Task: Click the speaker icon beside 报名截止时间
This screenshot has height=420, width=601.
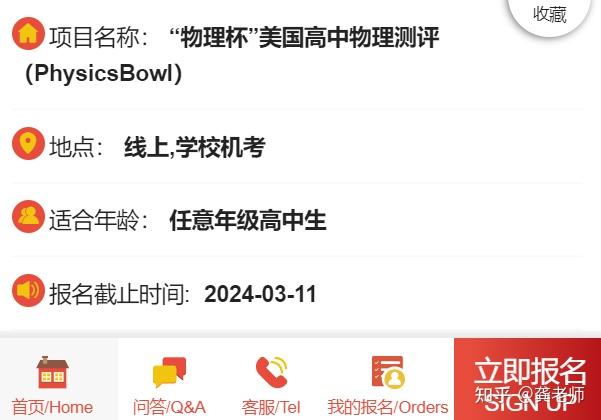Action: [28, 290]
